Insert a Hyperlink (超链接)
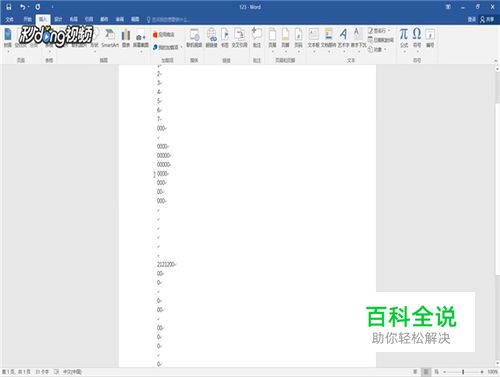500x377 pixels. click(x=211, y=38)
